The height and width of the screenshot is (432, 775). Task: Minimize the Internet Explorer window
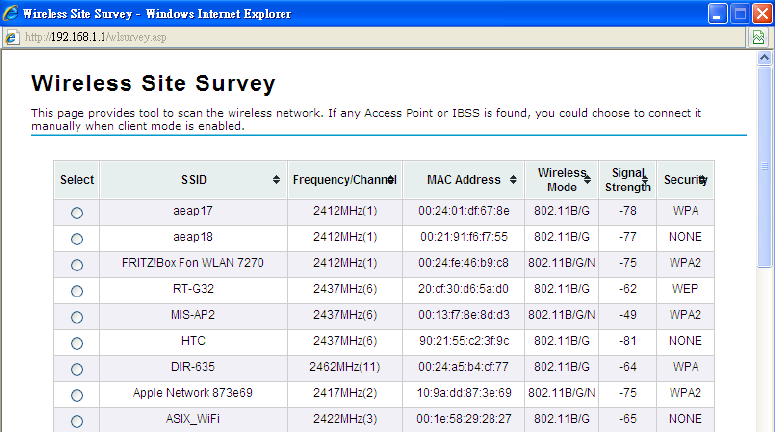(x=718, y=14)
